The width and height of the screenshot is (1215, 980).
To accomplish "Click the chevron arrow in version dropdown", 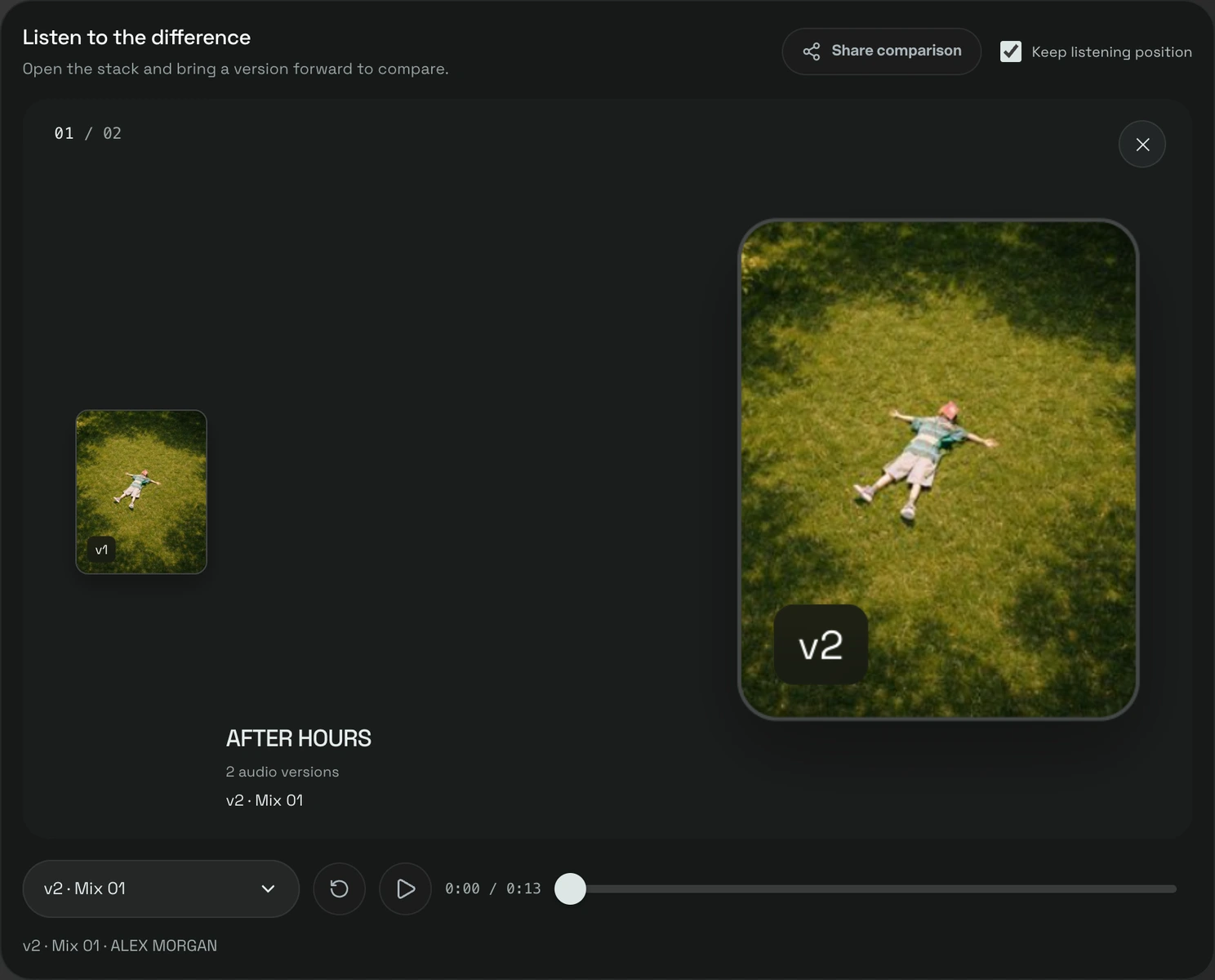I will (x=268, y=889).
